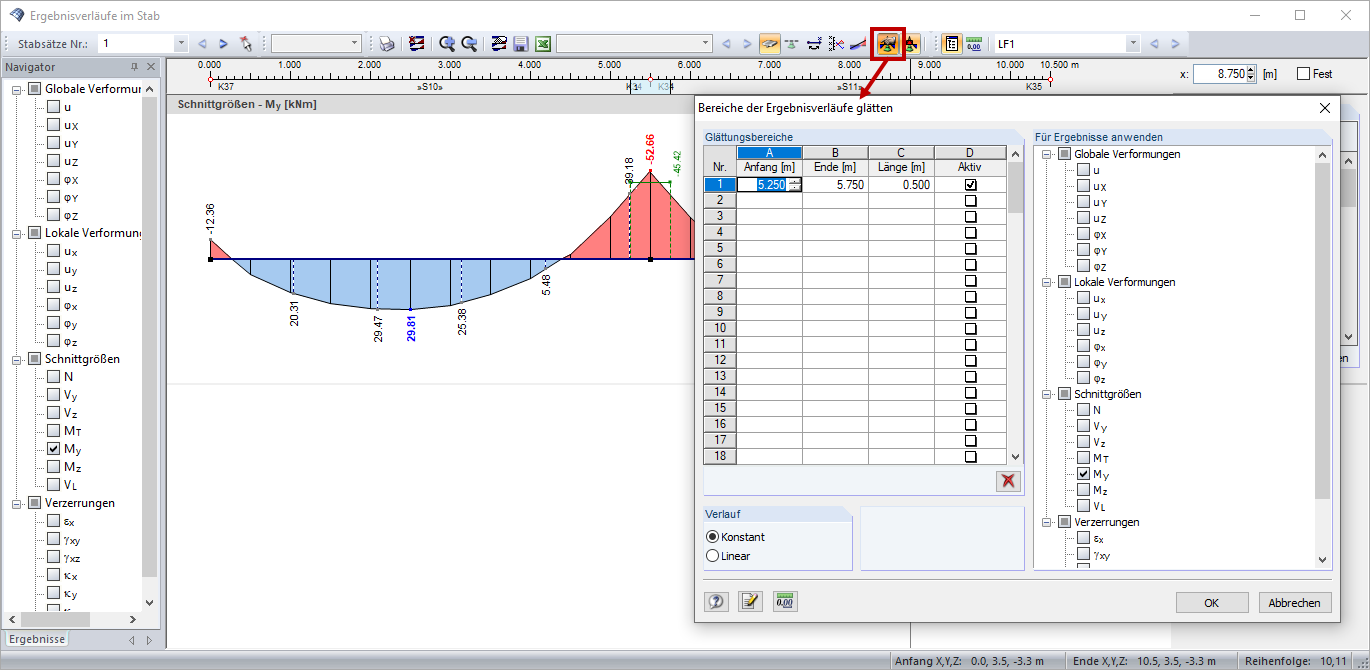This screenshot has width=1370, height=670.
Task: Click the Navigator vertical scrollbar
Action: coord(150,336)
